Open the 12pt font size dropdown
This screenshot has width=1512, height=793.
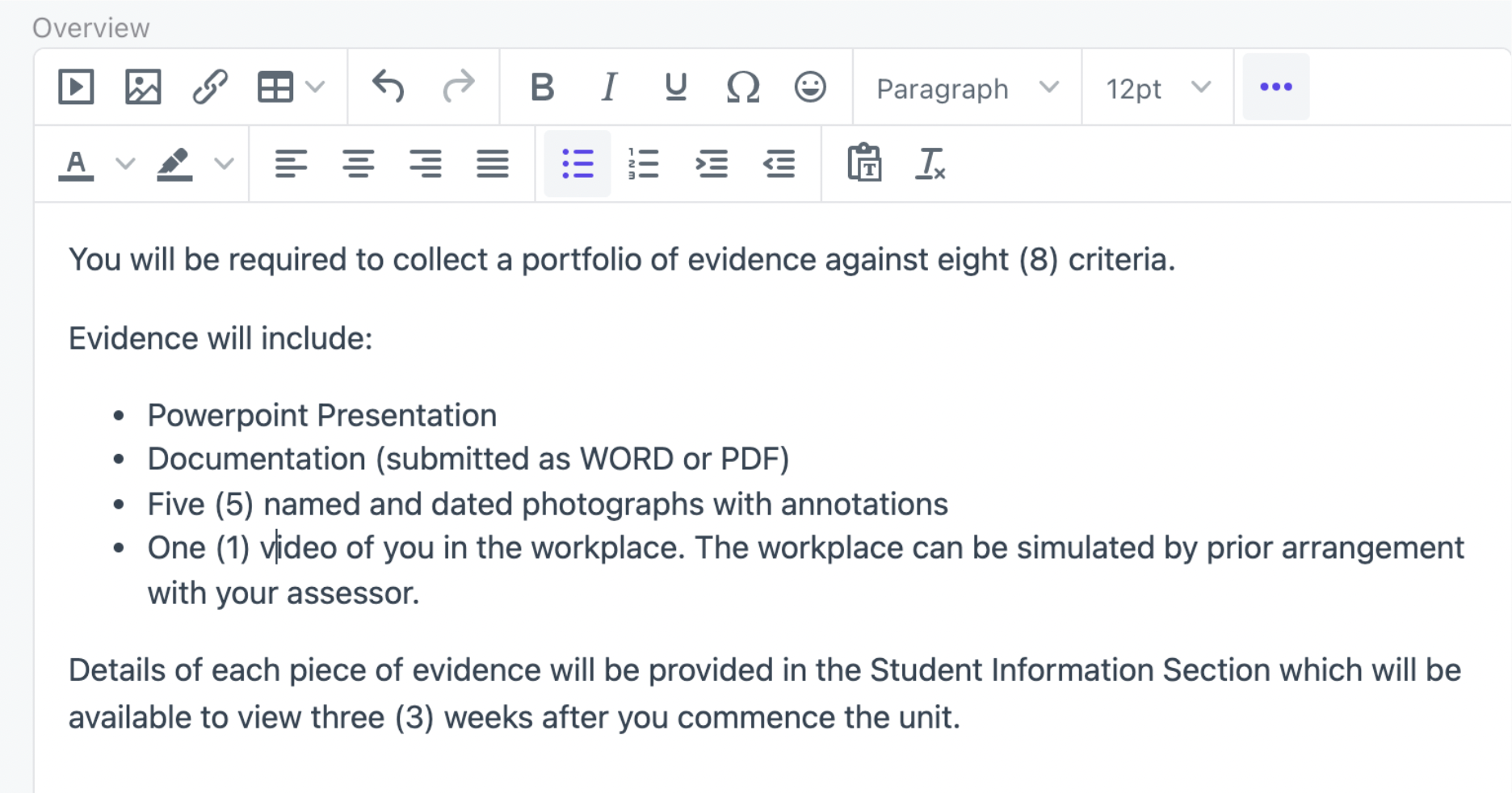click(1157, 87)
